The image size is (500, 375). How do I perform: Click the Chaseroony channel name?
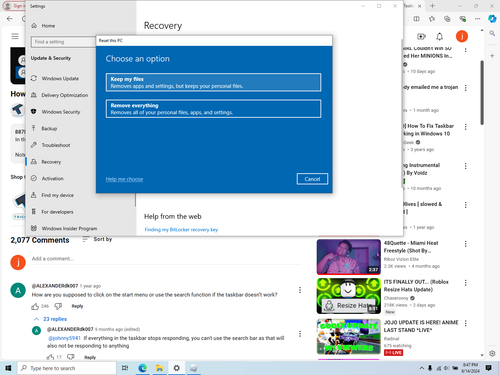(x=396, y=298)
